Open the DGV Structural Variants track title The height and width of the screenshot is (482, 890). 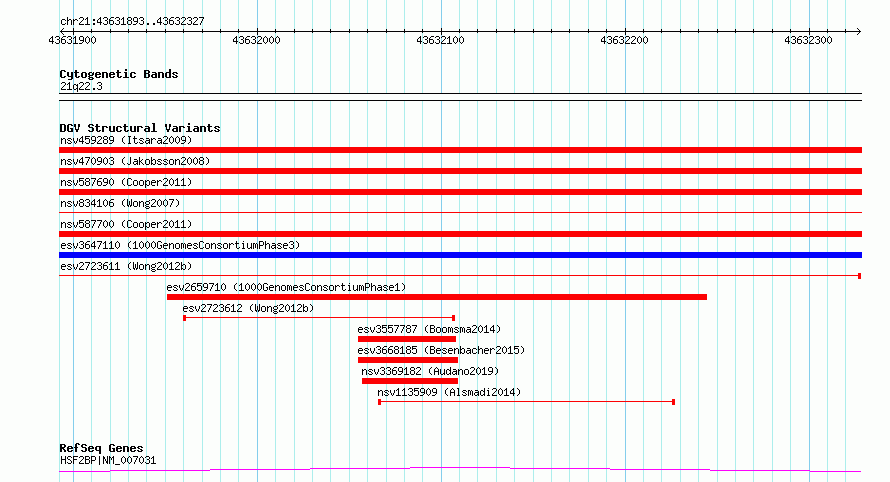click(140, 128)
